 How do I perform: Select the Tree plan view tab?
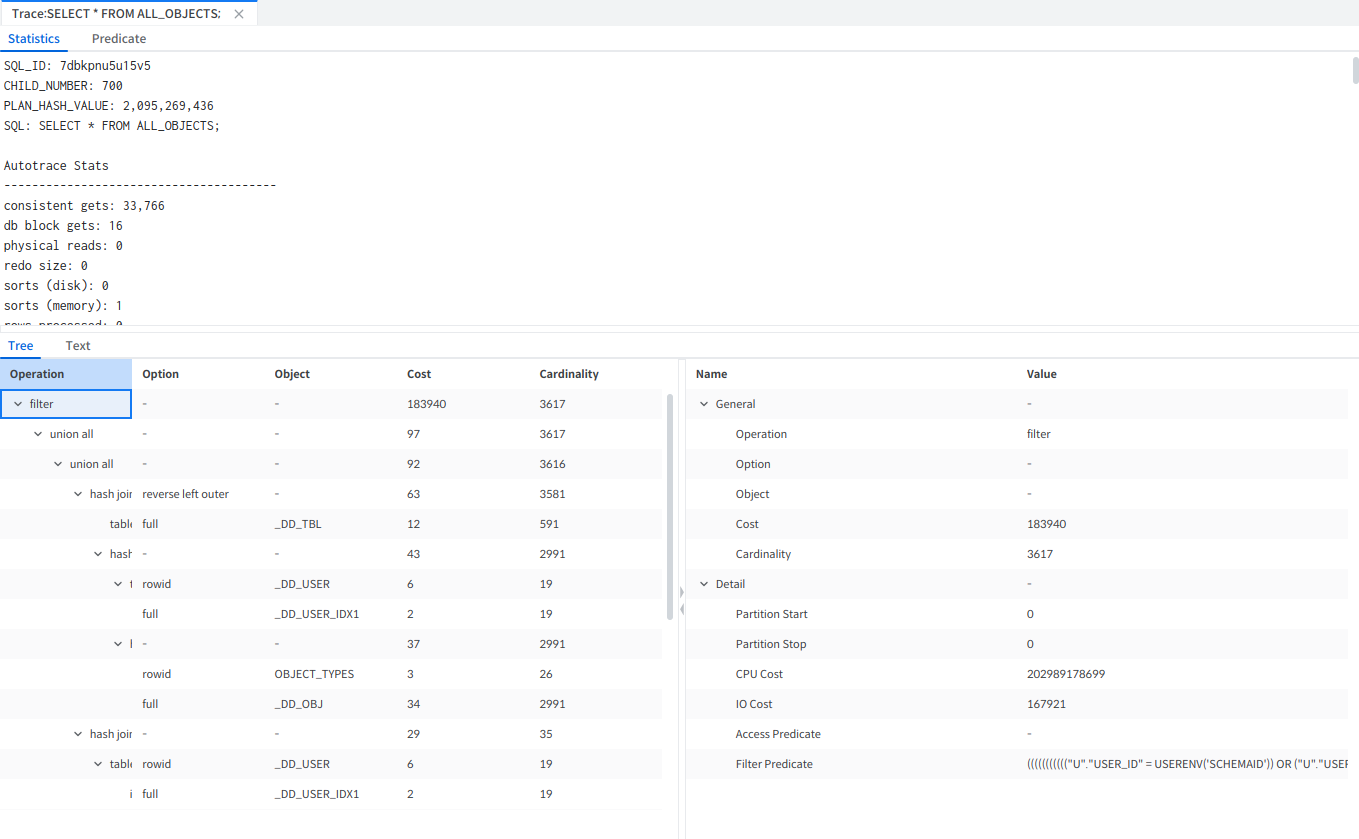pyautogui.click(x=21, y=346)
